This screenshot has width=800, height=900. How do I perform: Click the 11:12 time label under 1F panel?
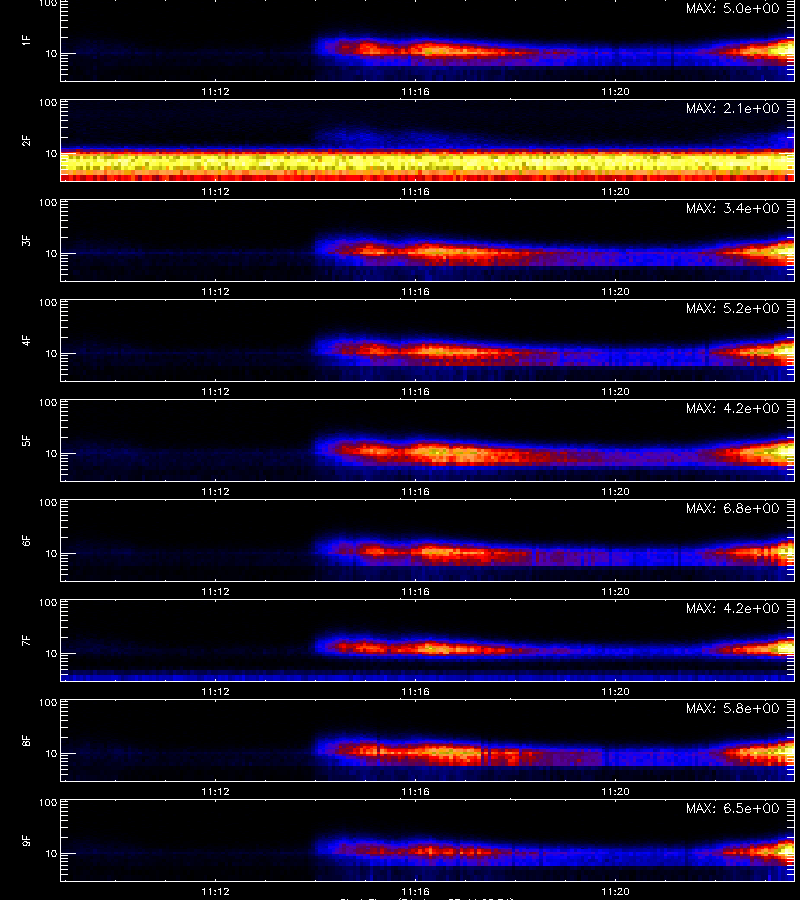pyautogui.click(x=215, y=92)
